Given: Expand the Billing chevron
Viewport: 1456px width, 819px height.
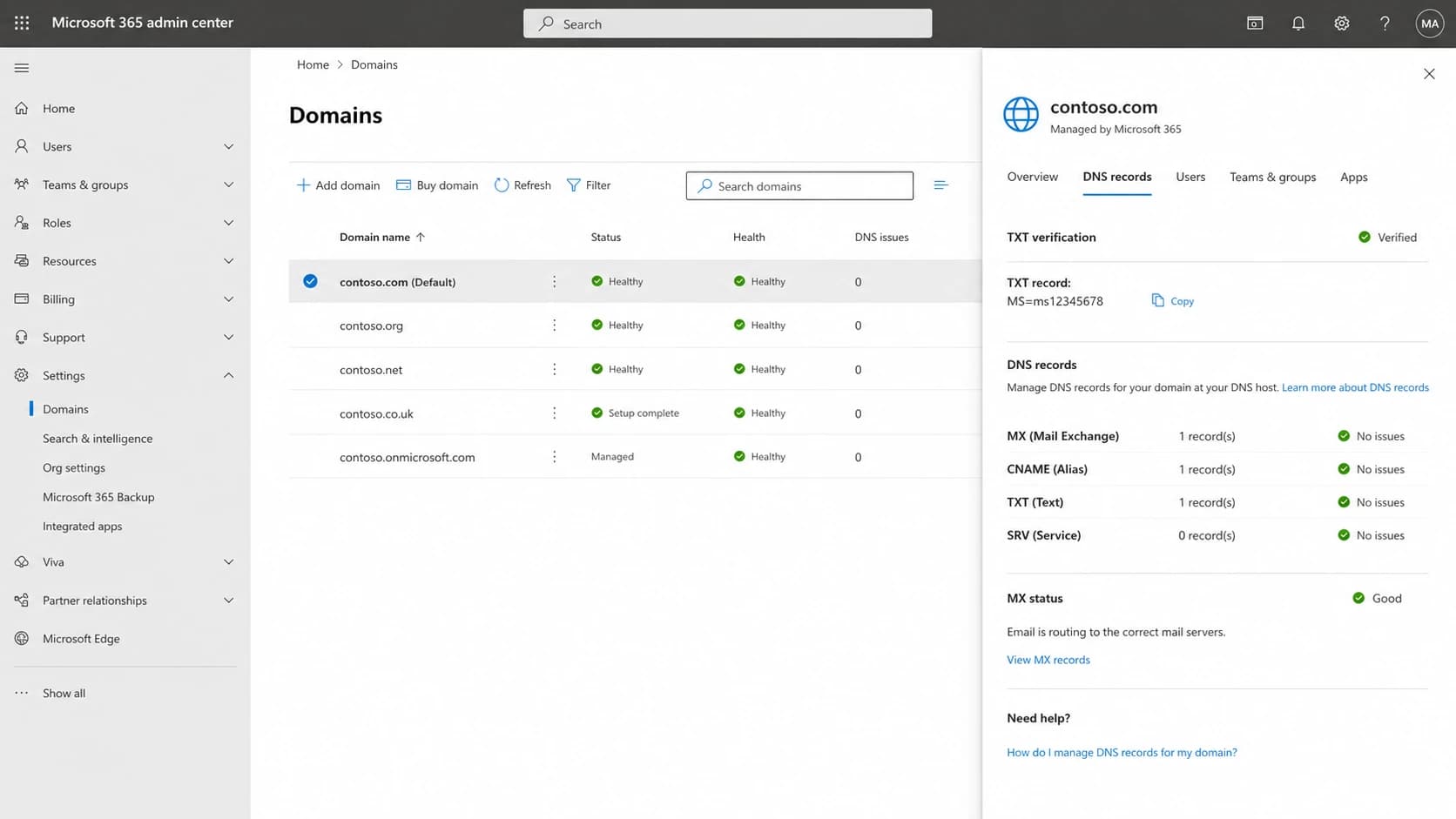Looking at the screenshot, I should click(229, 299).
